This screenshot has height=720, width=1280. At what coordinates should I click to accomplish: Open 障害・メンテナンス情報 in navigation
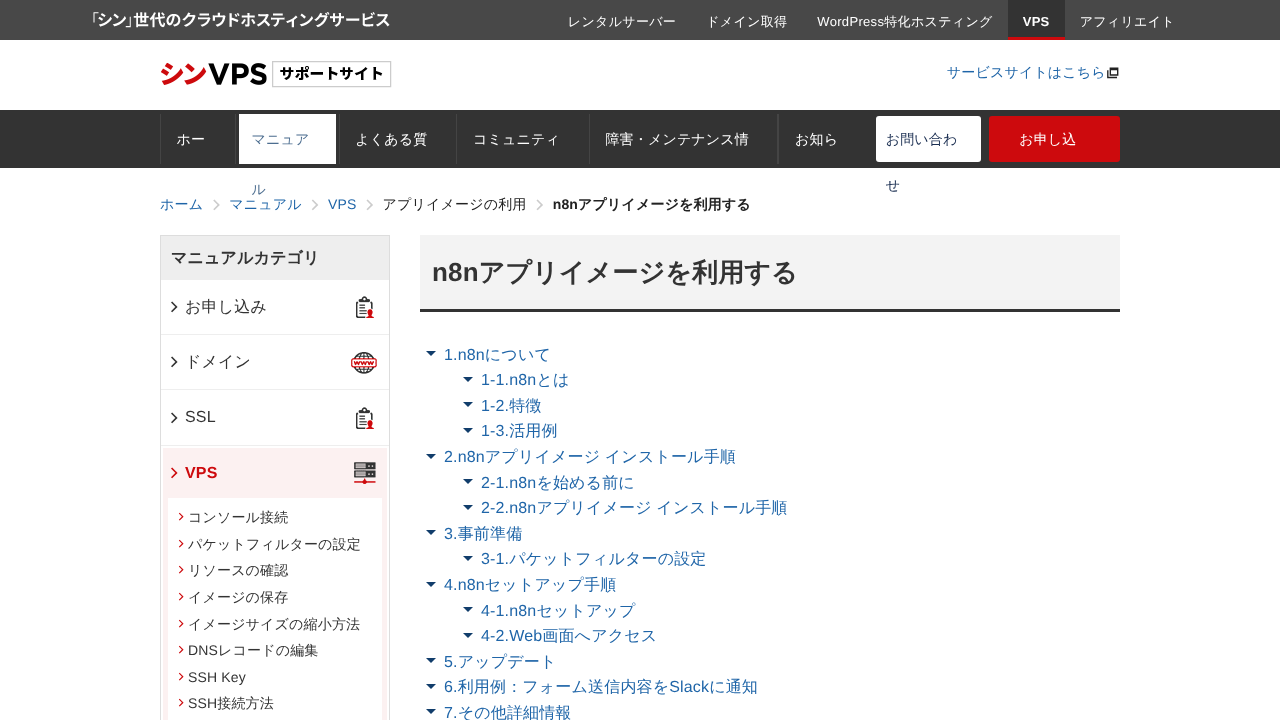tap(683, 139)
